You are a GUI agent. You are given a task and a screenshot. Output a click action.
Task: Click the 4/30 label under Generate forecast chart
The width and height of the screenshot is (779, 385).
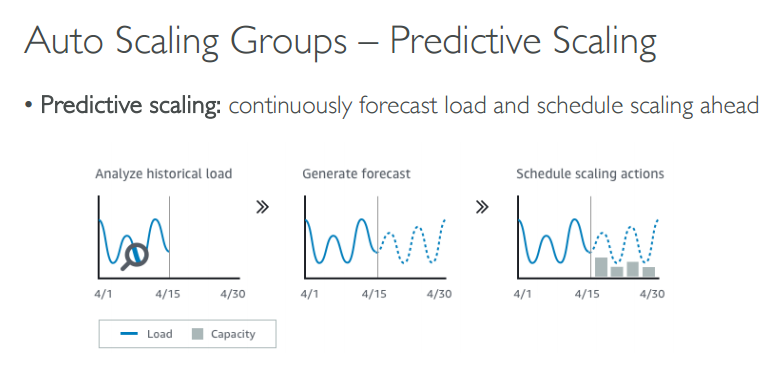[439, 294]
